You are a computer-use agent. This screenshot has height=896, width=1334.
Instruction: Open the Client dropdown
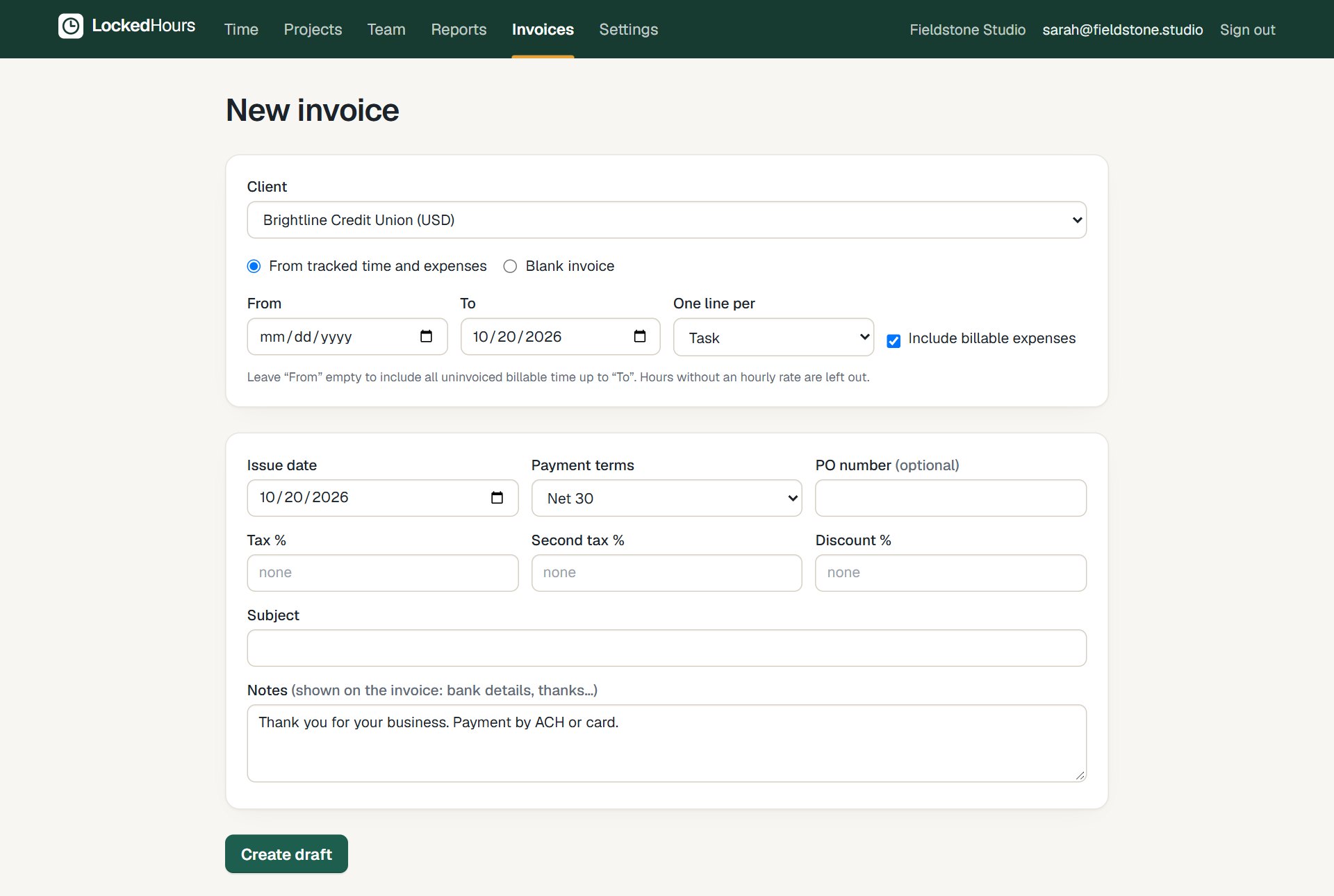pyautogui.click(x=667, y=220)
